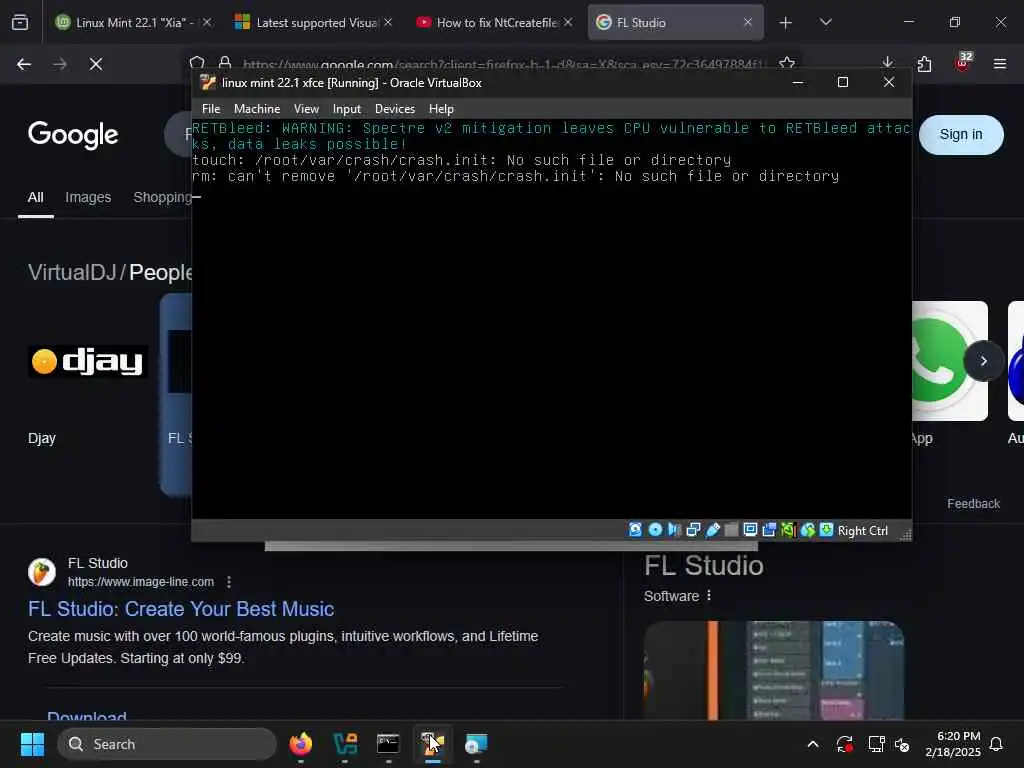Click the FL Studio knowledge panel screenshot
This screenshot has height=768, width=1024.
click(774, 670)
